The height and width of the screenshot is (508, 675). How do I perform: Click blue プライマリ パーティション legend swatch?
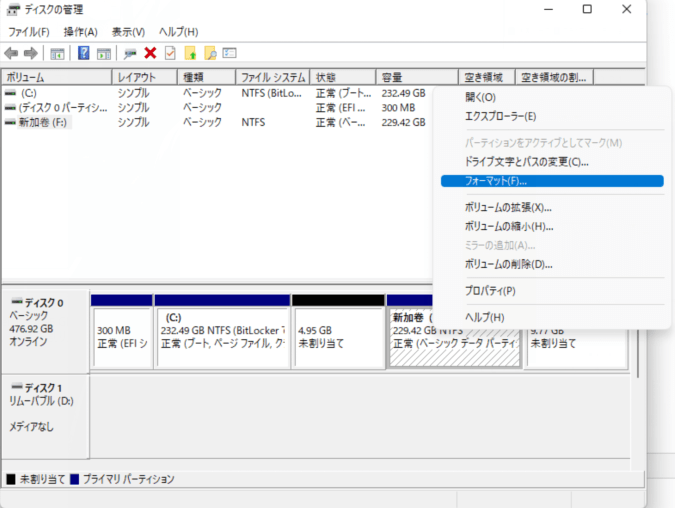click(x=74, y=479)
